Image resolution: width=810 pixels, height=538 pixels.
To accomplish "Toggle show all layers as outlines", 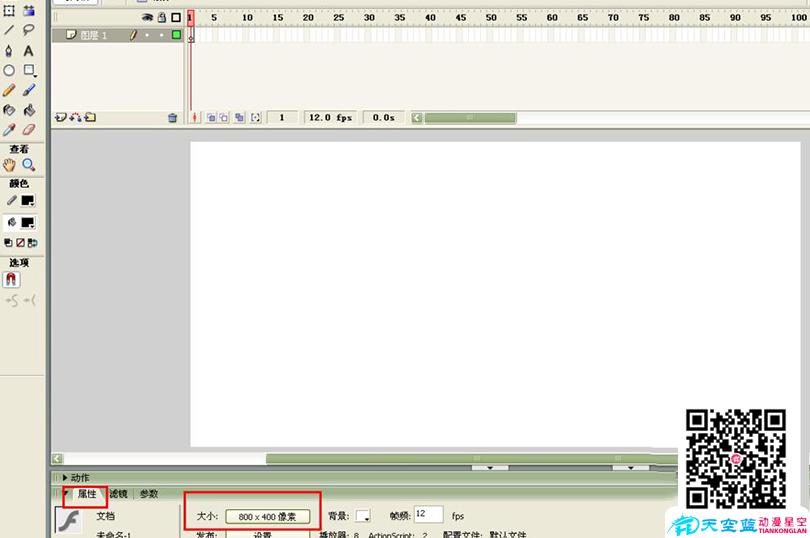I will 176,18.
